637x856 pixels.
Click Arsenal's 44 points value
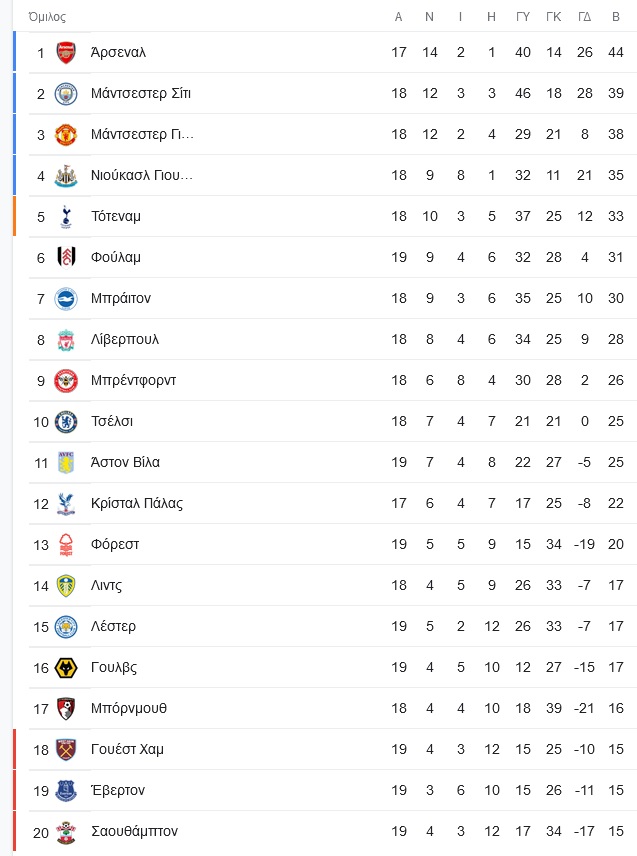pos(616,52)
